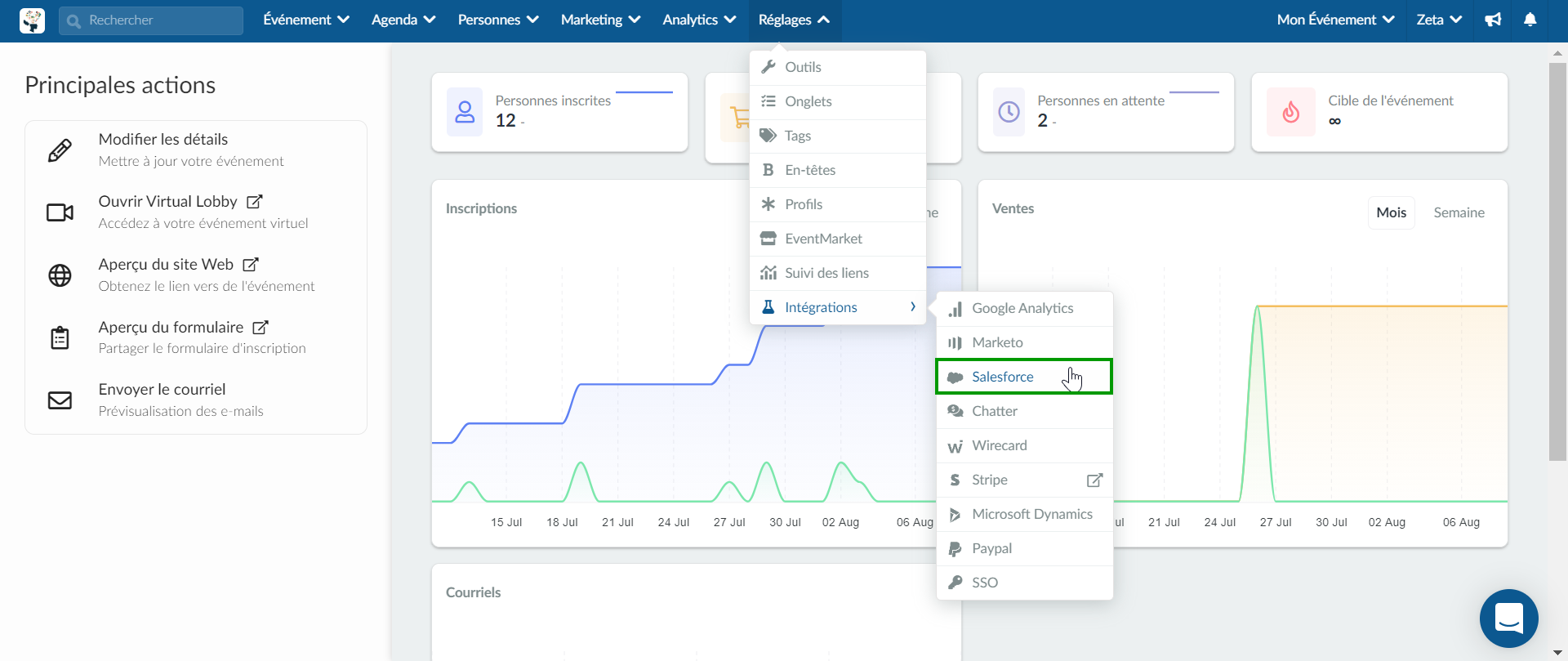
Task: Choose En-têtes menu item
Action: coord(838,170)
